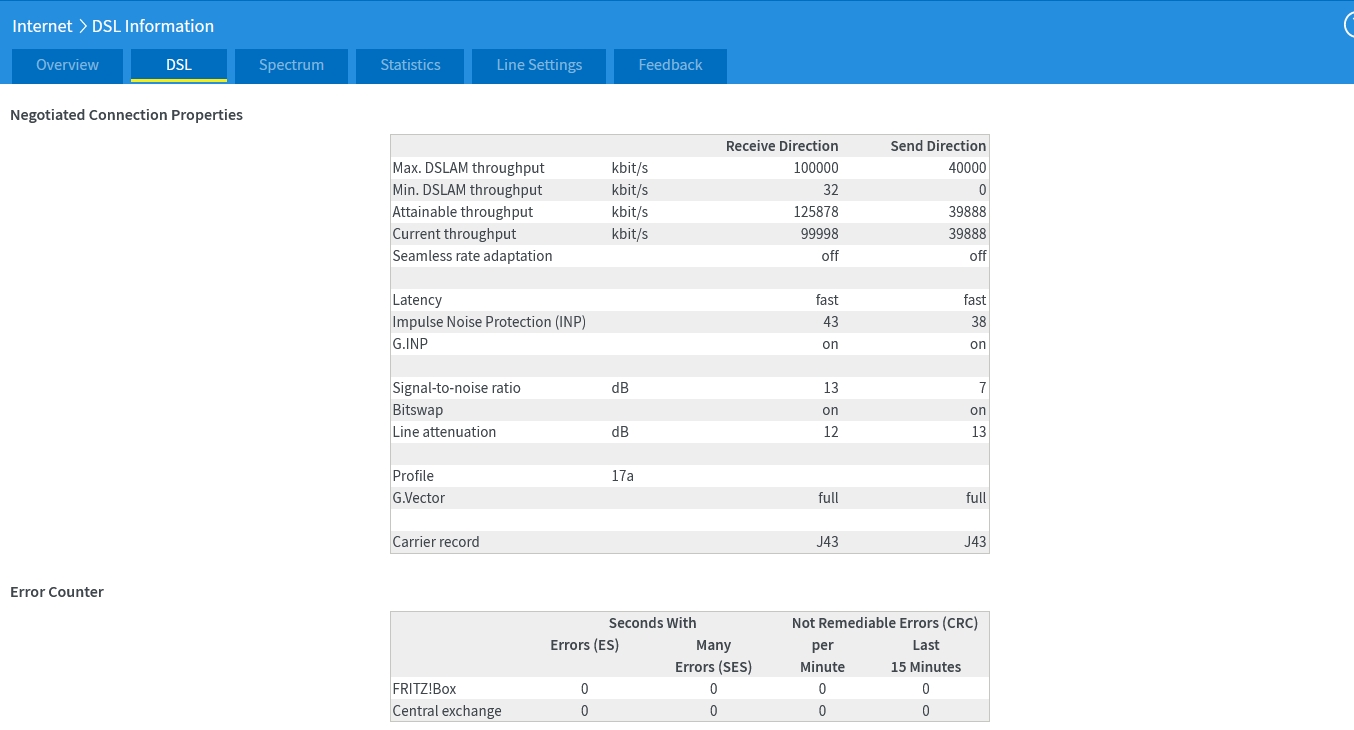Screen dimensions: 1354x730
Task: Select the Central exchange row label
Action: click(447, 711)
